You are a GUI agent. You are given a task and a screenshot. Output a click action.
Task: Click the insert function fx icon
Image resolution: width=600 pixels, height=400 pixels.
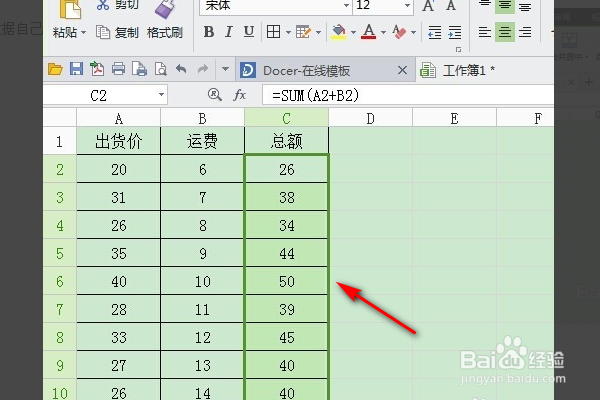point(240,95)
